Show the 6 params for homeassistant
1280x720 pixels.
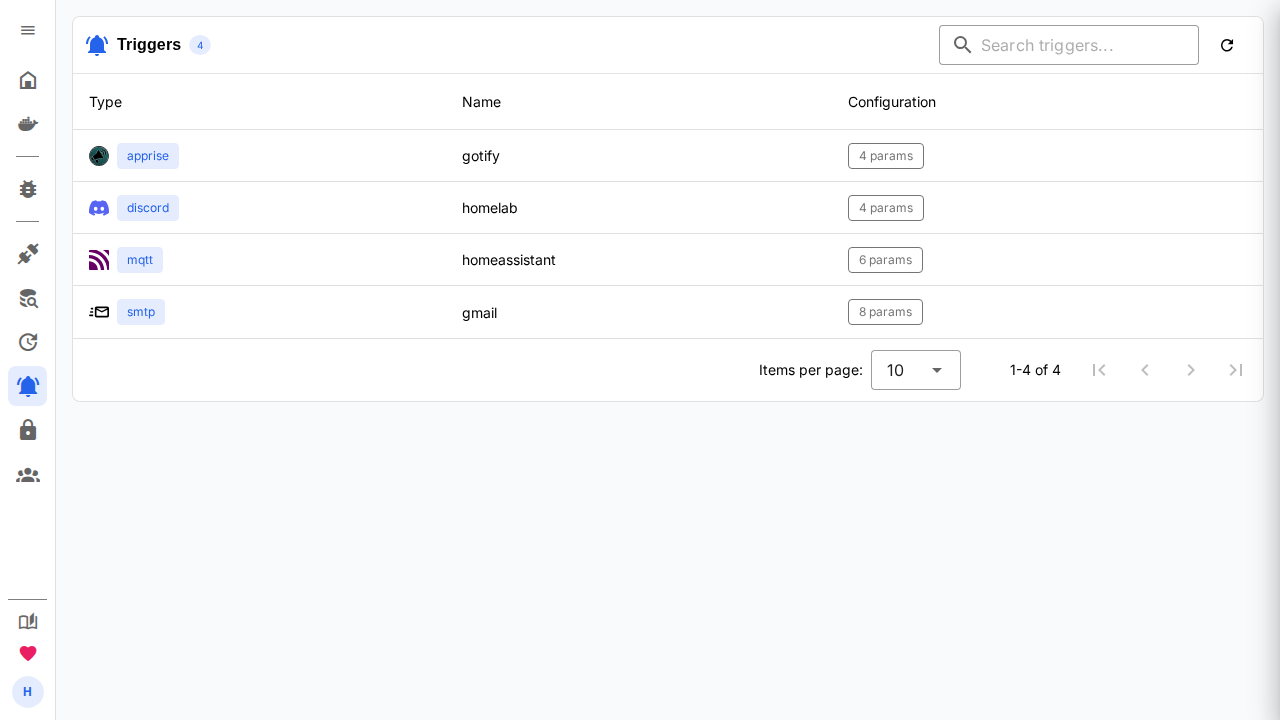coord(885,260)
